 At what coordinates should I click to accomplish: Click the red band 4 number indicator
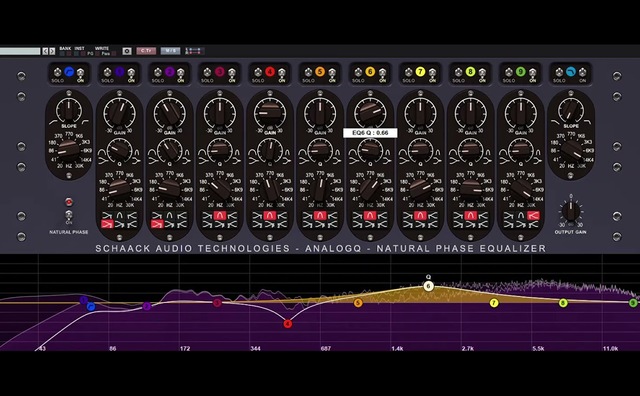(x=270, y=72)
